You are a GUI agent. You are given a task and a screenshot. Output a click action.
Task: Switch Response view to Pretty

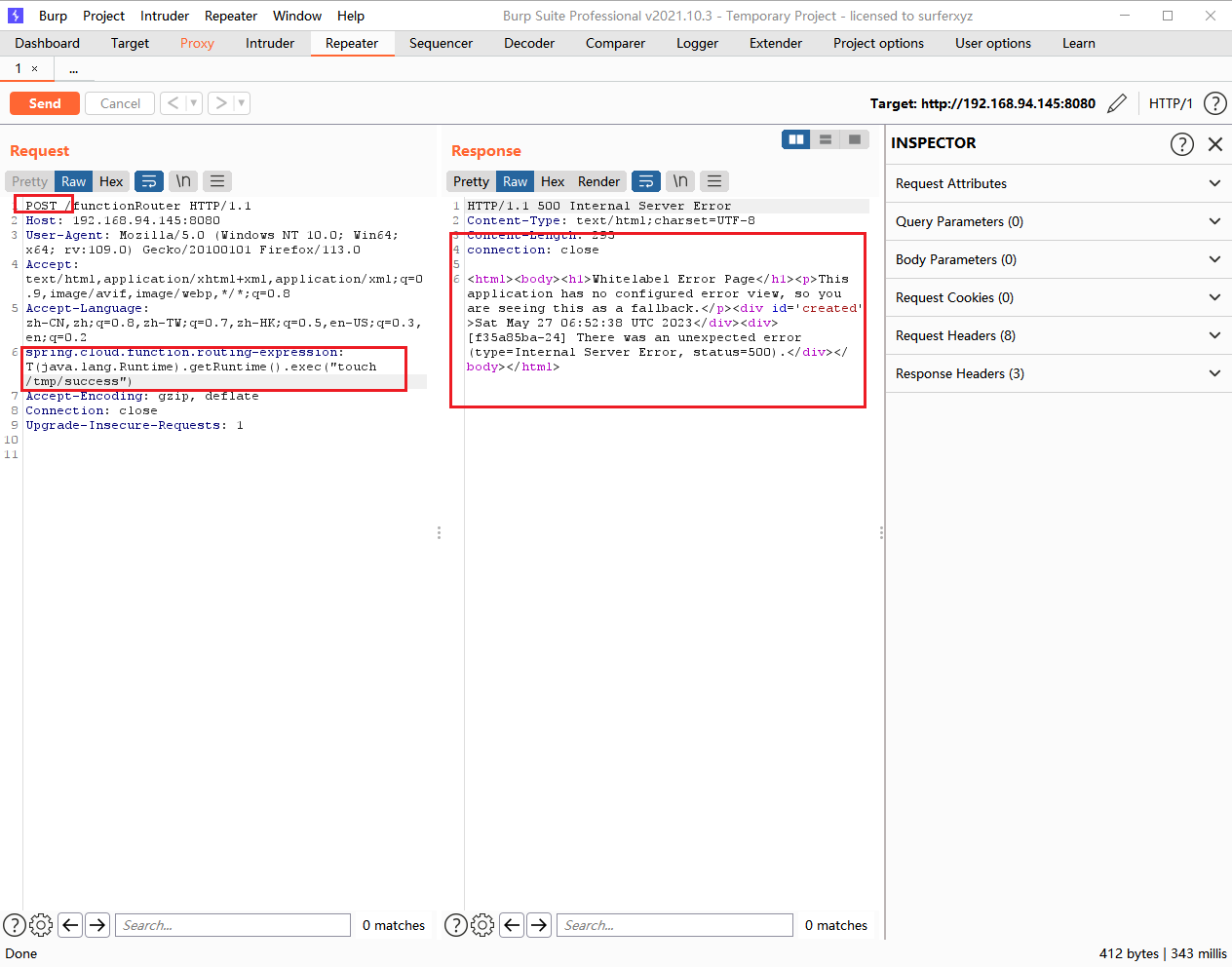click(x=471, y=181)
